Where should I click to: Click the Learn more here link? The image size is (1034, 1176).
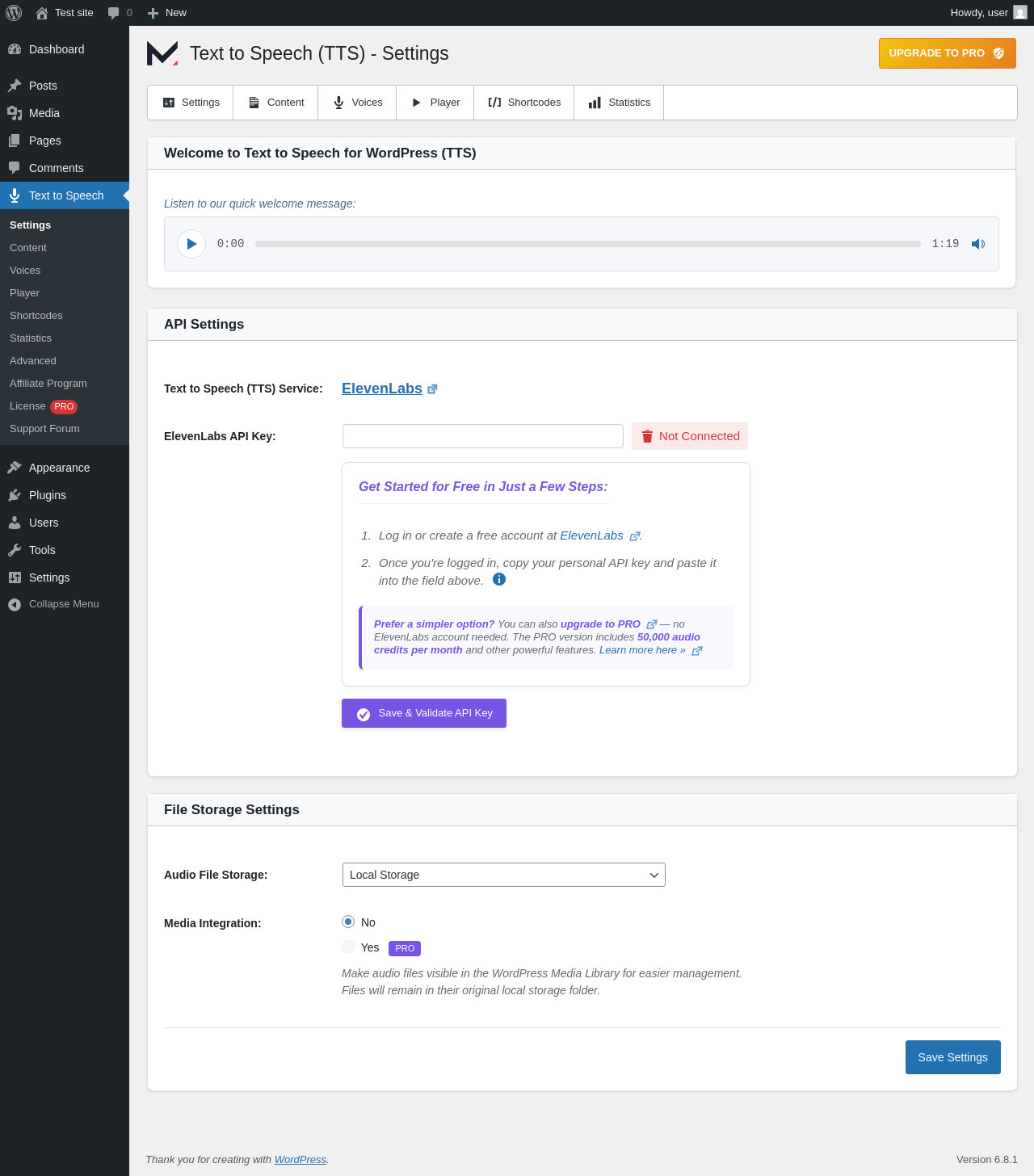[642, 650]
